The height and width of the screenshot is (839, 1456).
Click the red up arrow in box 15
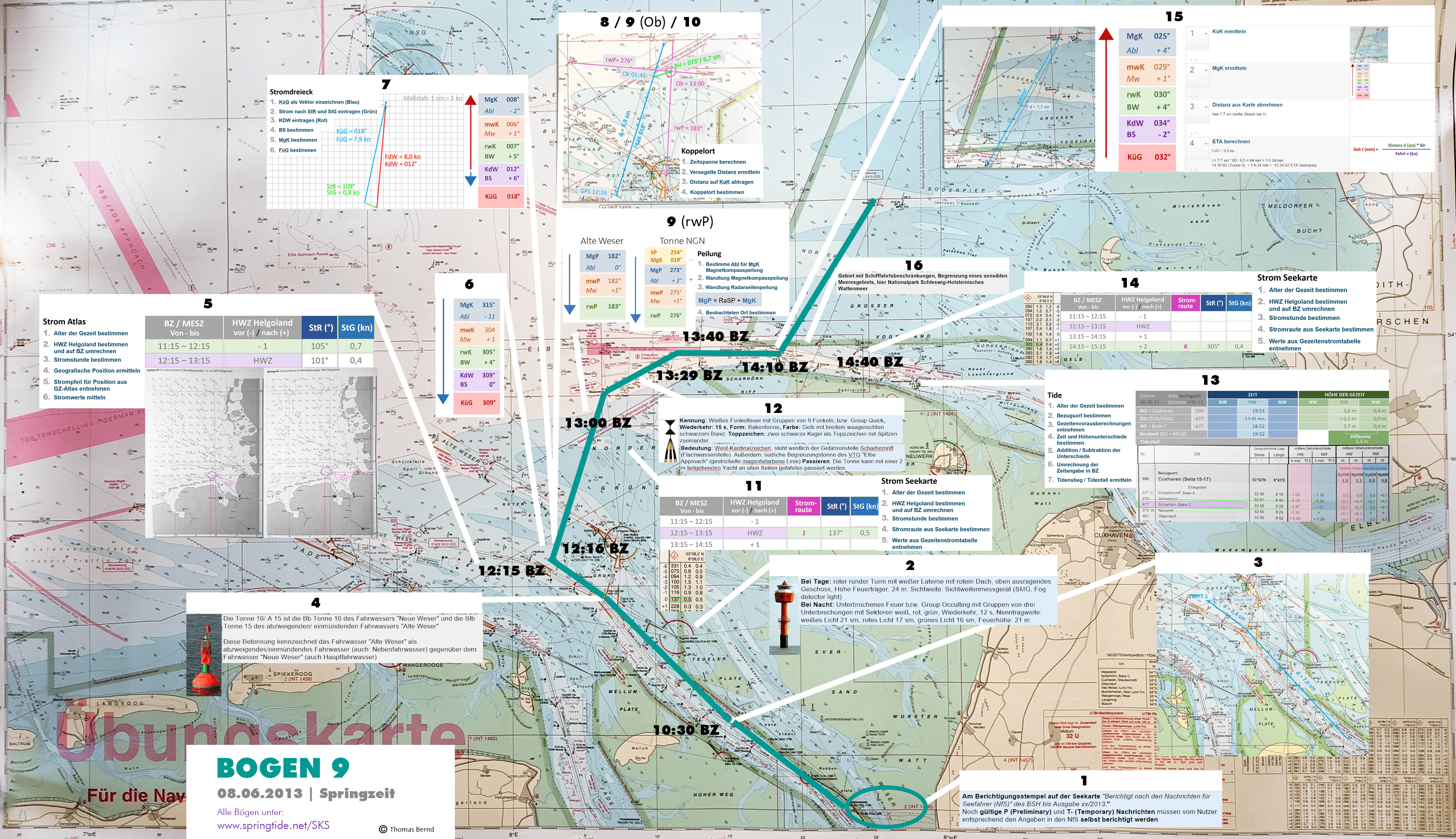1106,92
